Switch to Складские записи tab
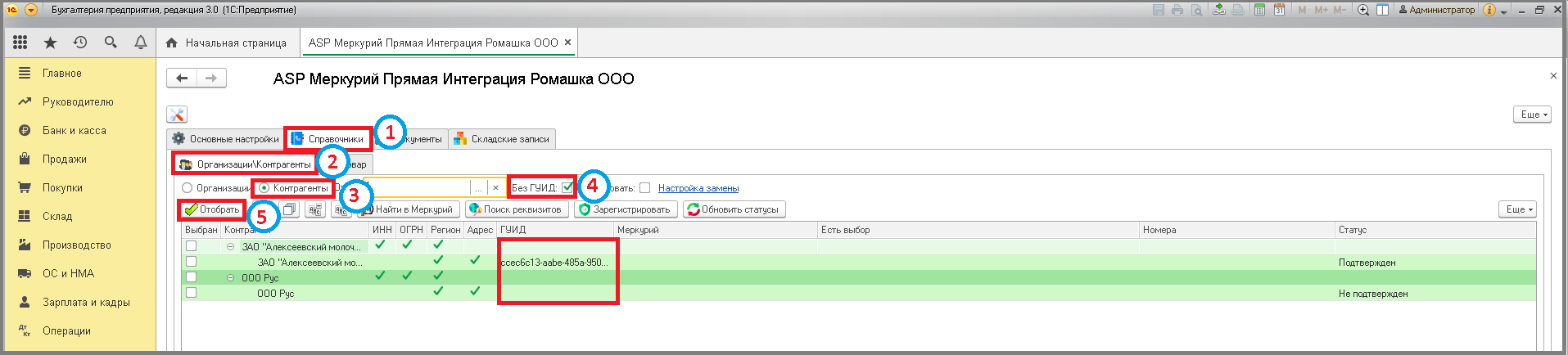 point(501,139)
